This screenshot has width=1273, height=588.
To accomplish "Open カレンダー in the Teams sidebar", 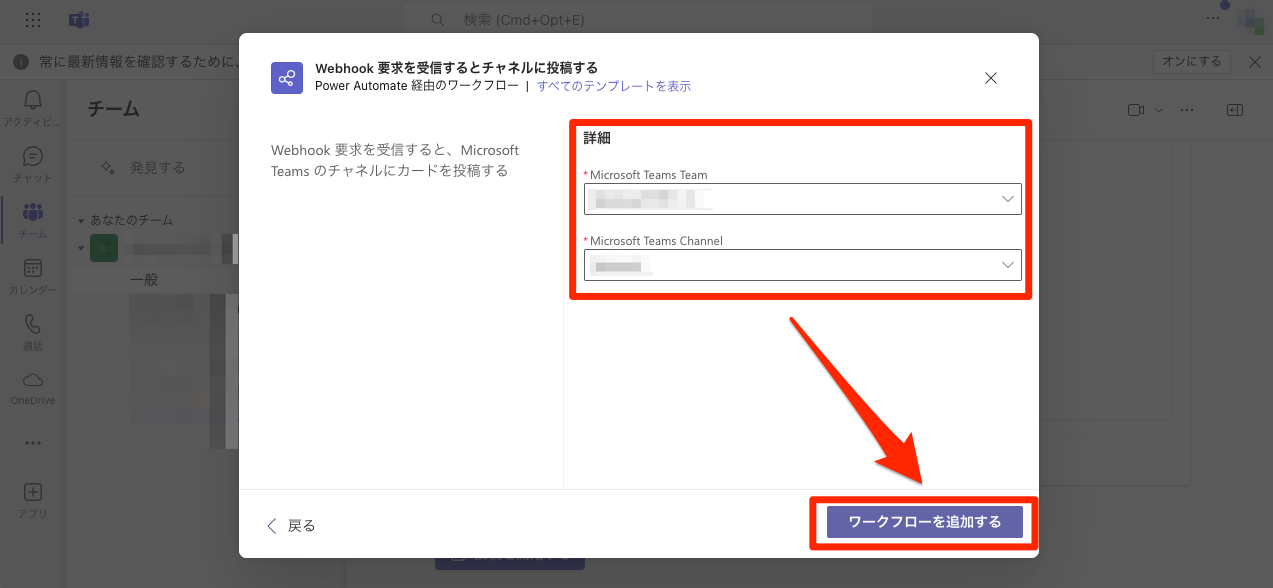I will (33, 276).
